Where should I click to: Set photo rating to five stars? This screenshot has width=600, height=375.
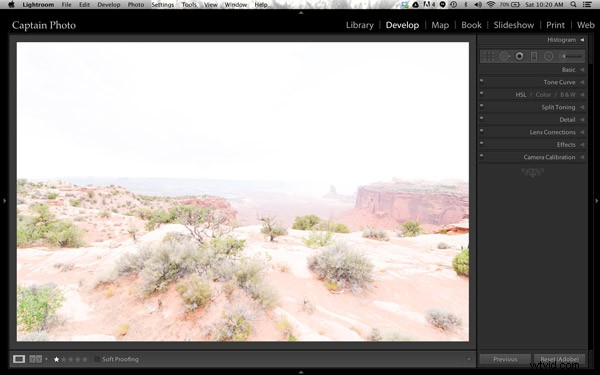tap(85, 359)
